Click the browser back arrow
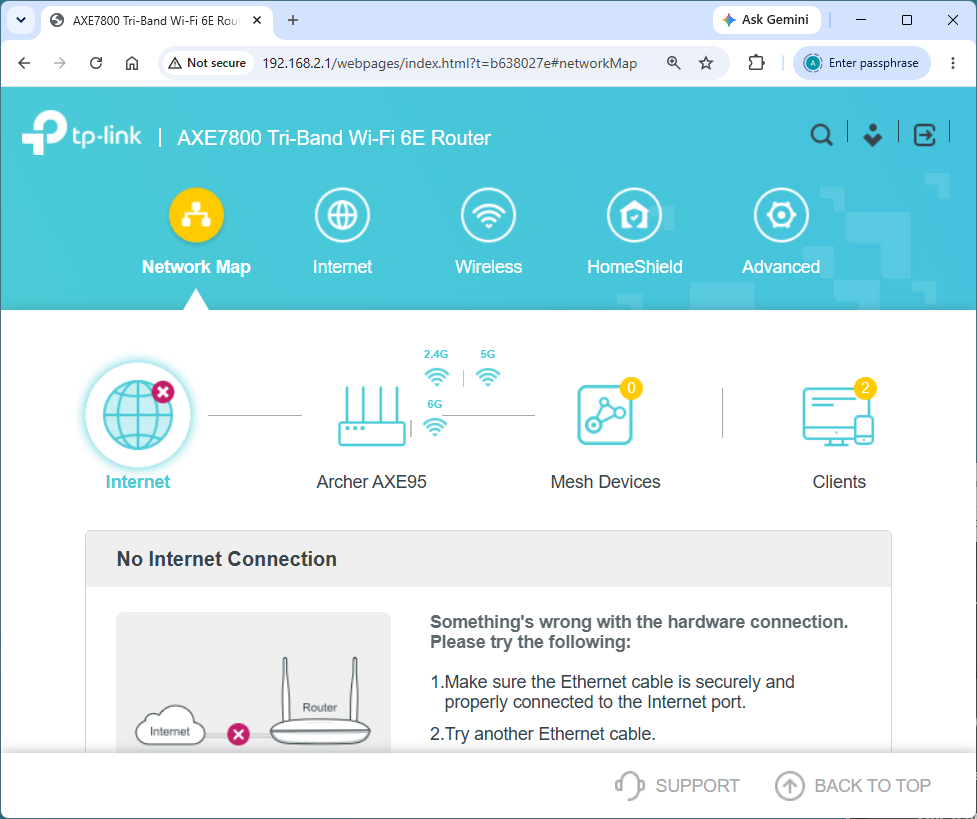The image size is (977, 819). (x=24, y=63)
